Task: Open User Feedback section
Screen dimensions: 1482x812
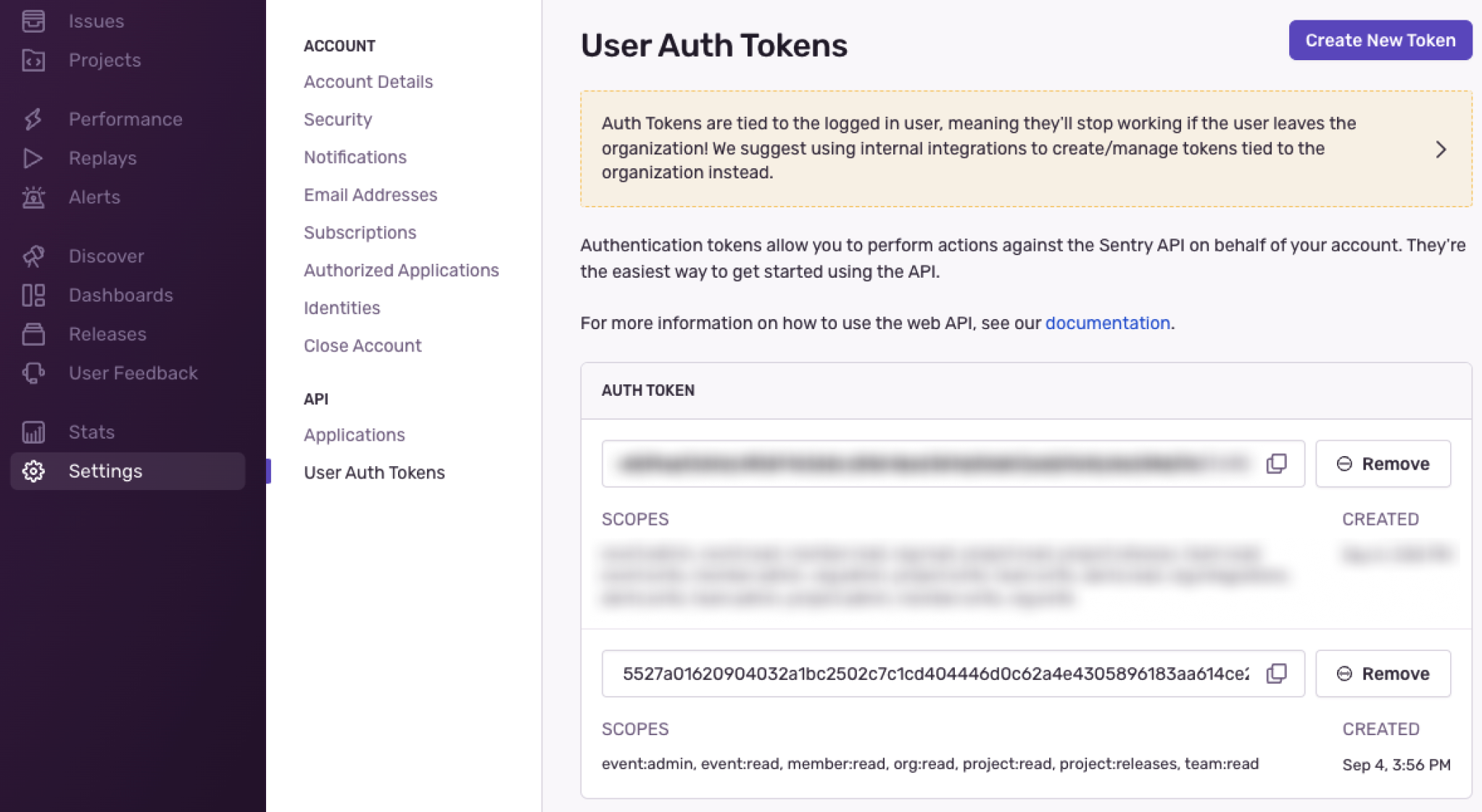Action: click(x=133, y=373)
